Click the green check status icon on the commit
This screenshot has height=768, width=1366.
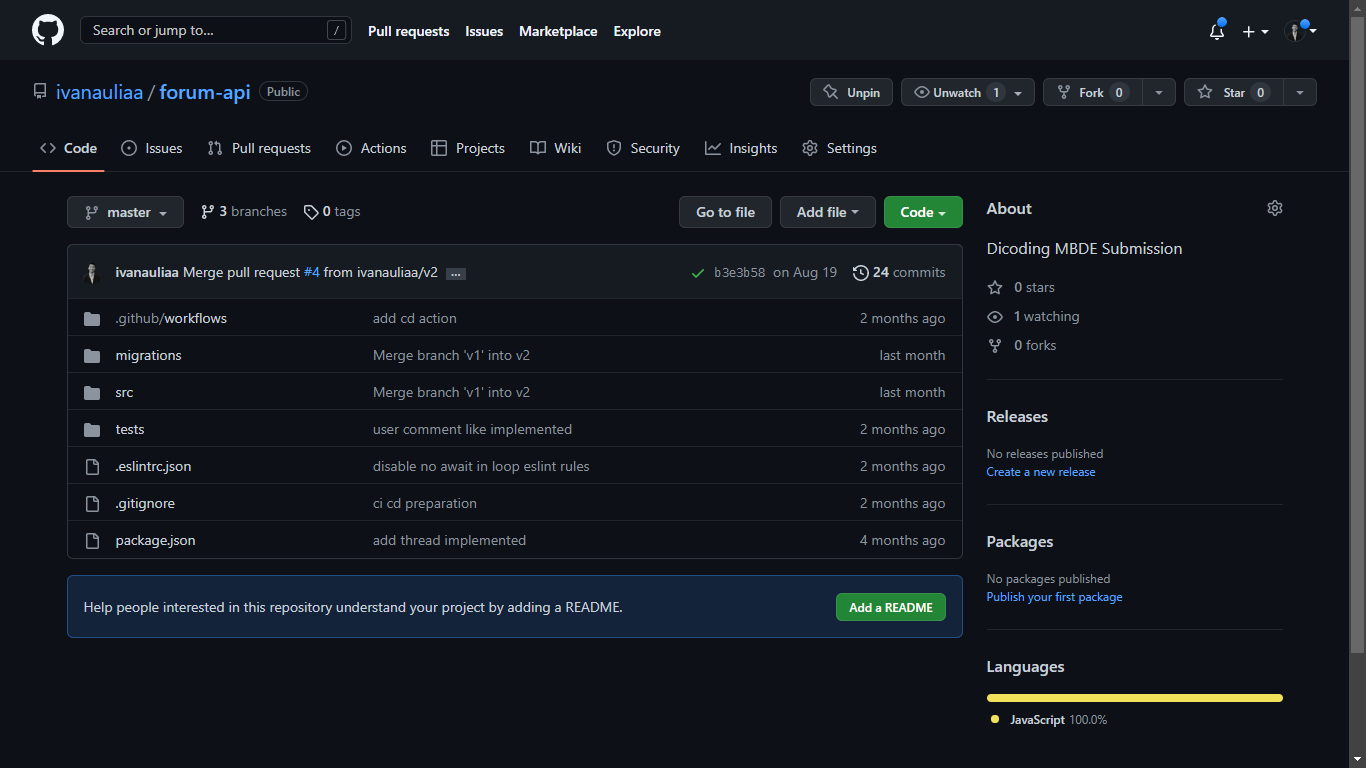(698, 272)
